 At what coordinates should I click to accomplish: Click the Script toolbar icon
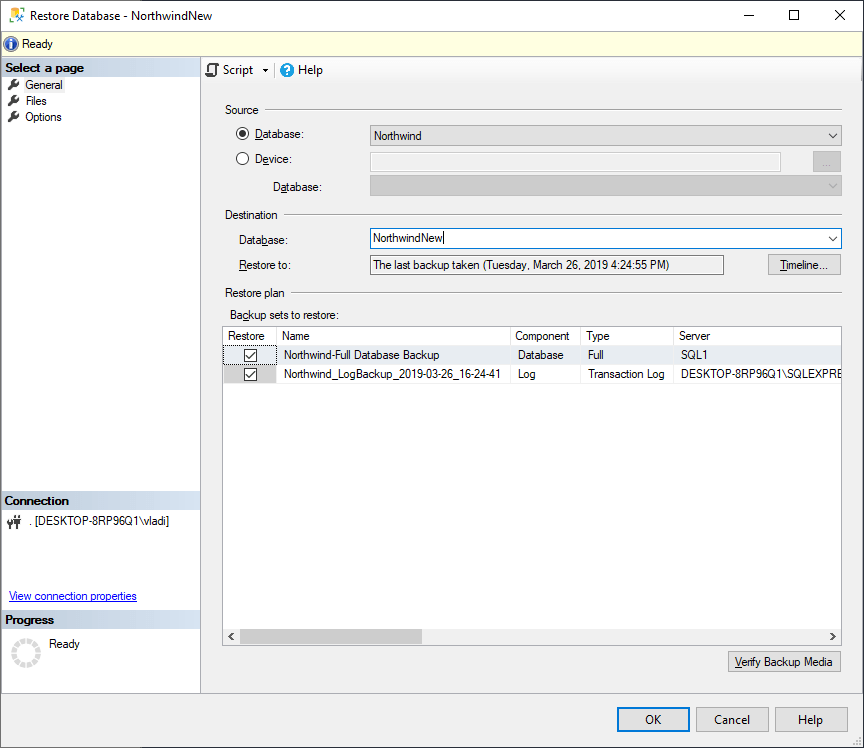(212, 70)
